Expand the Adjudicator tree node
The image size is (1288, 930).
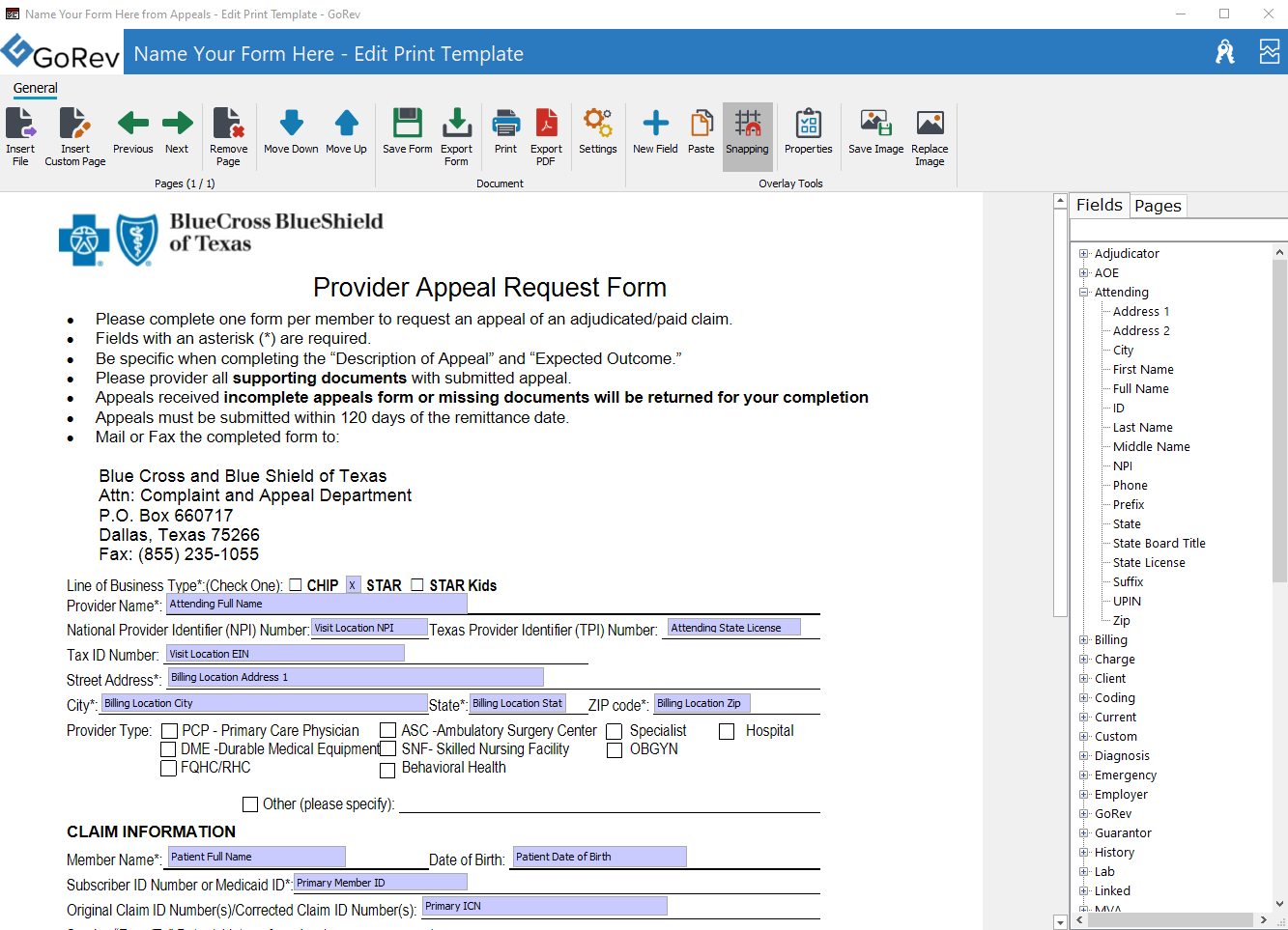1083,253
